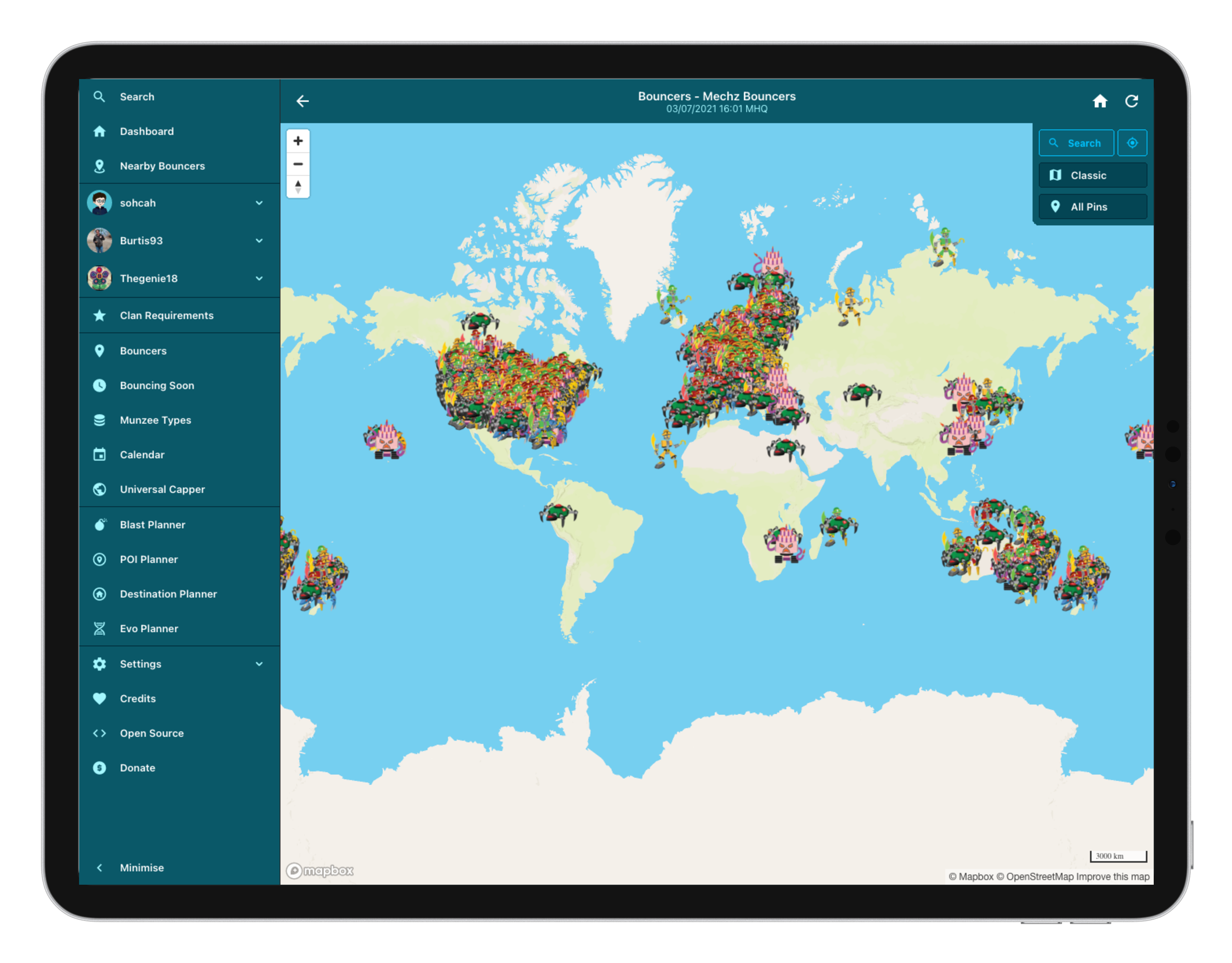Click the Evo Planner DNA icon
Viewport: 1232px width, 963px height.
pyautogui.click(x=99, y=629)
